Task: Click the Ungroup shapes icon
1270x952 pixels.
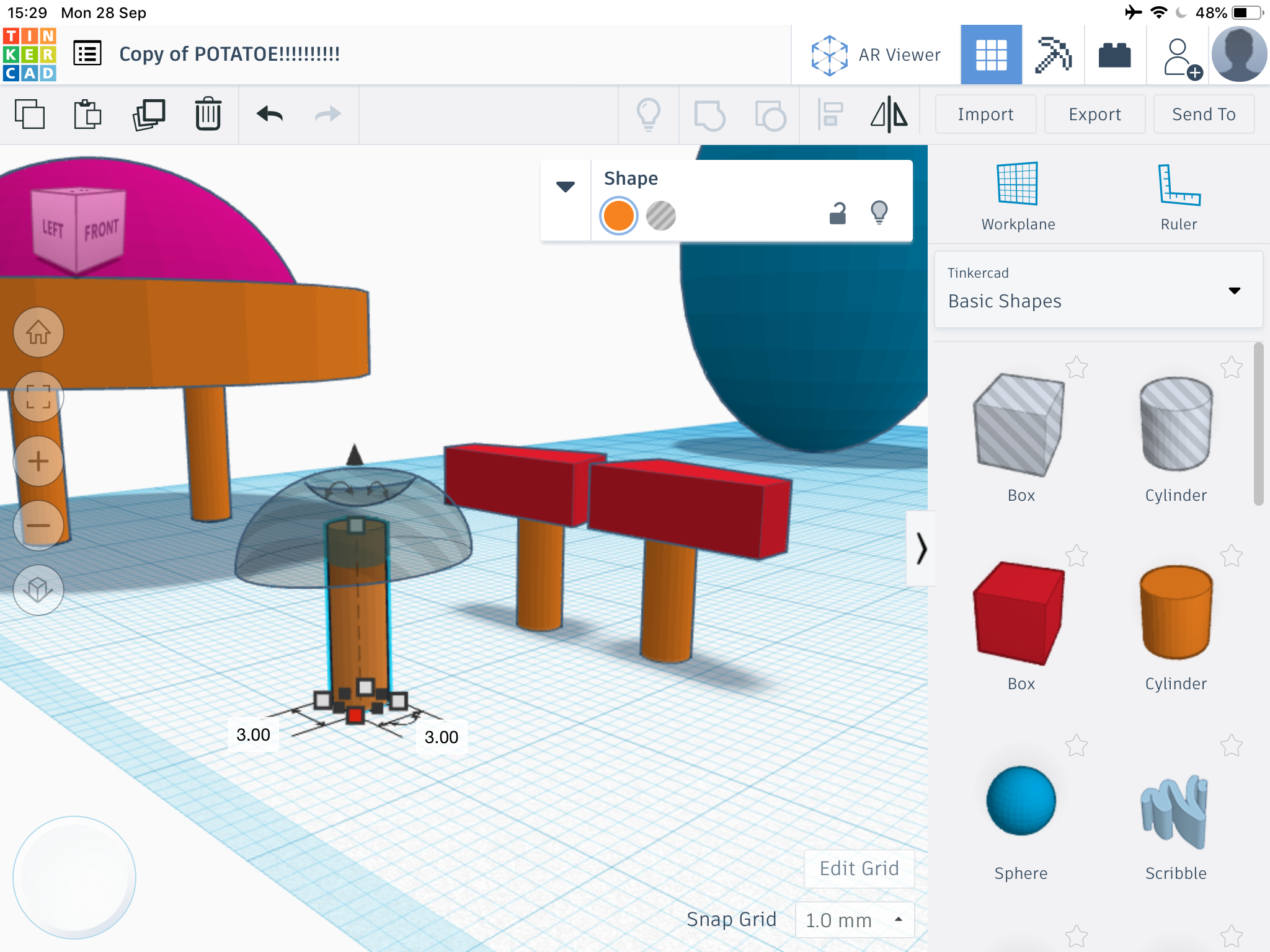Action: 770,115
